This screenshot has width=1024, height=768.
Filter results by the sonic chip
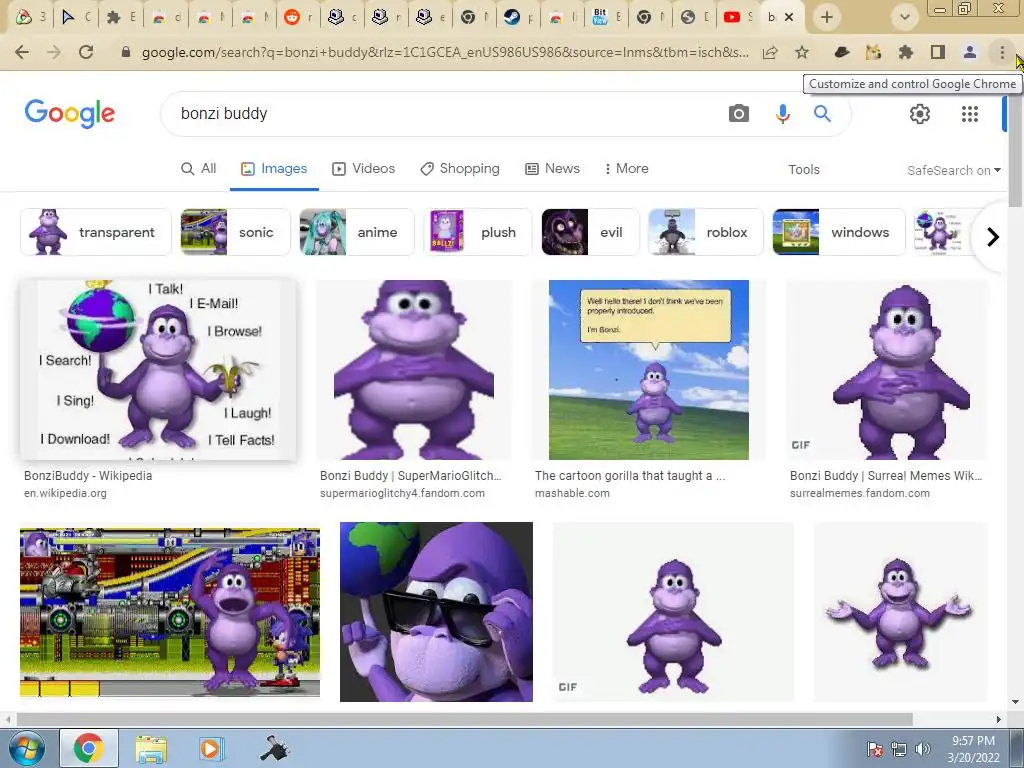235,232
